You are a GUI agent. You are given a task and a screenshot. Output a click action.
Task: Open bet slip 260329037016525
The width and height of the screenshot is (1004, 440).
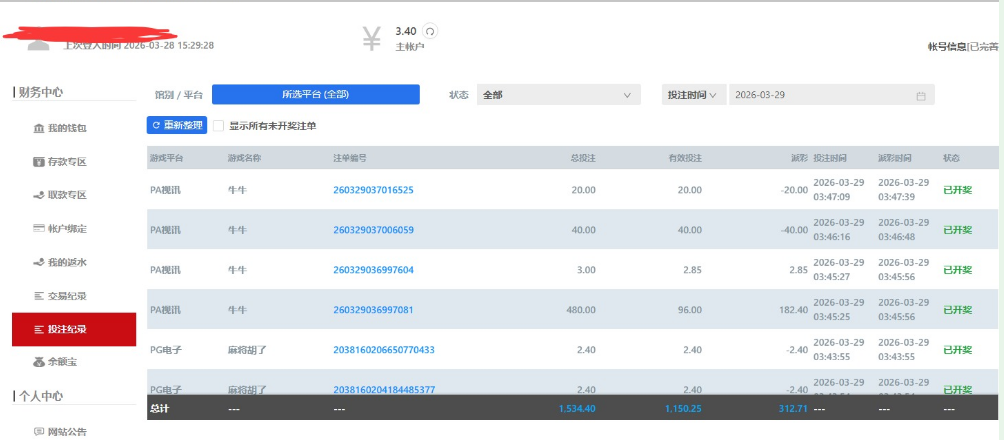(373, 190)
